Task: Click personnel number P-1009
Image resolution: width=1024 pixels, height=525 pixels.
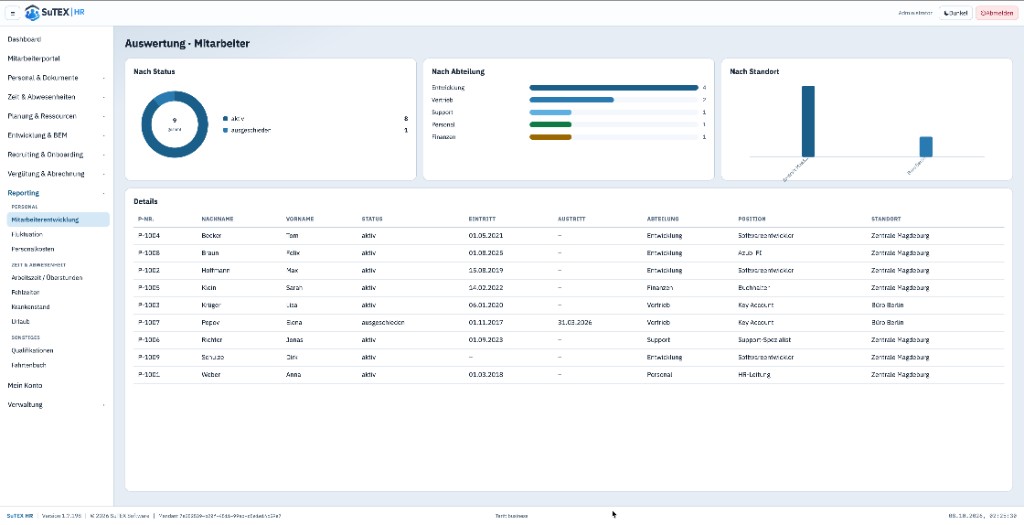Action: 149,357
